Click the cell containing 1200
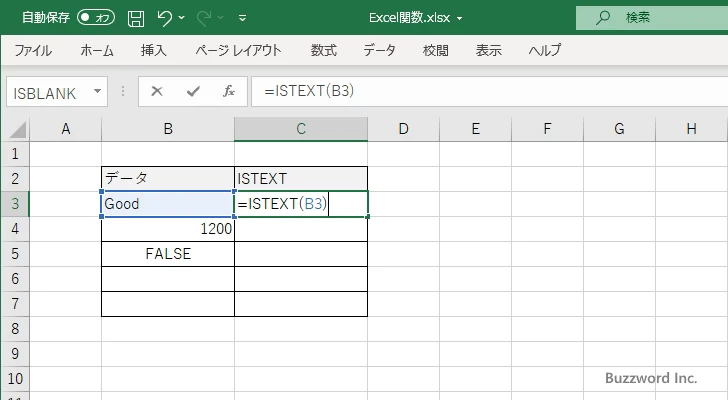Viewport: 728px width, 400px height. pos(168,229)
